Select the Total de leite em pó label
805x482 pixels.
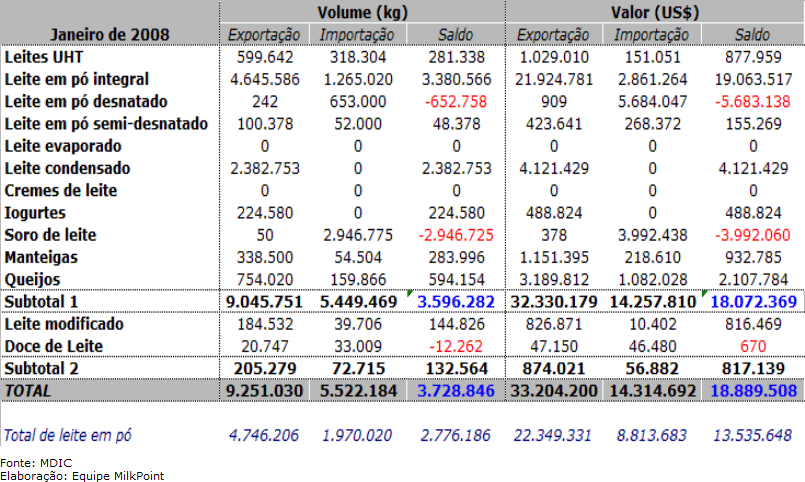point(68,435)
